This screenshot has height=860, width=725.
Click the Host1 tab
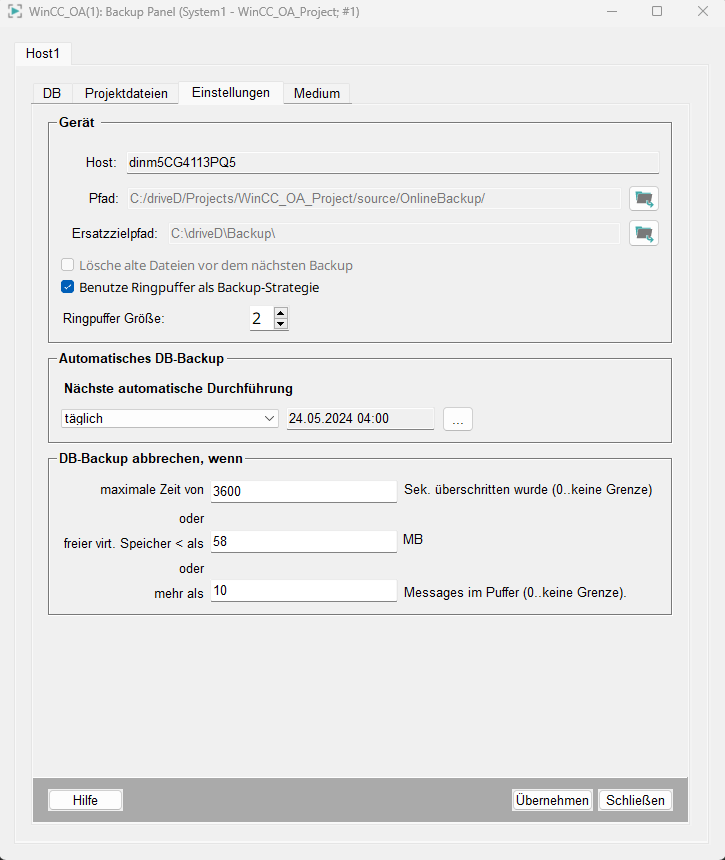[x=43, y=53]
